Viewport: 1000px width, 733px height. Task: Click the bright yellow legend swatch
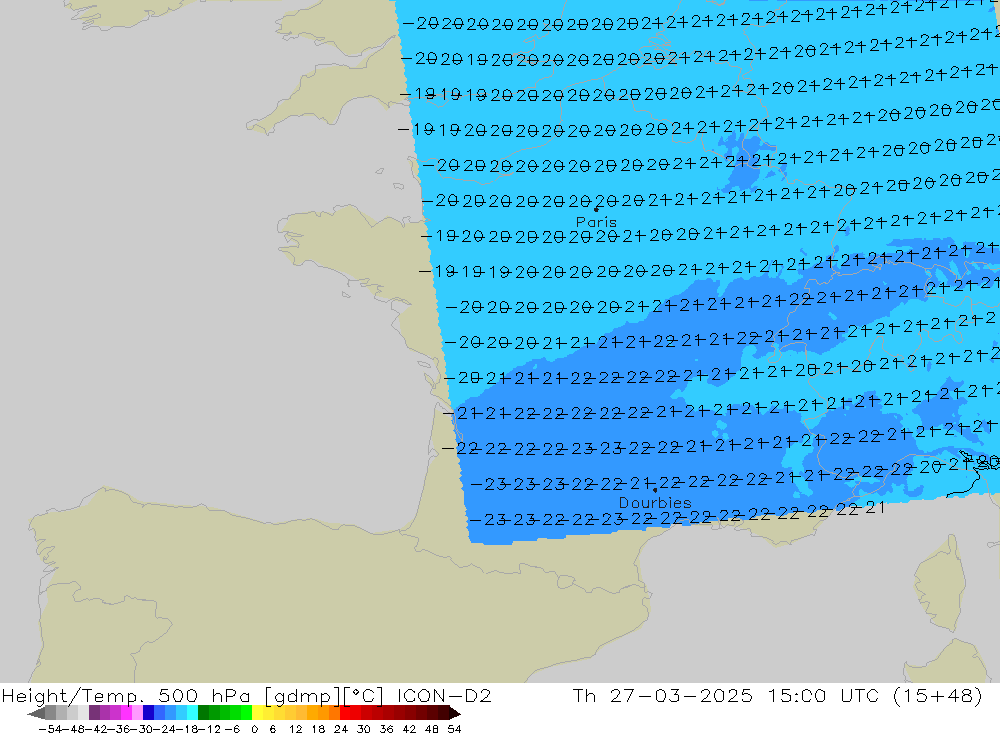tap(258, 713)
